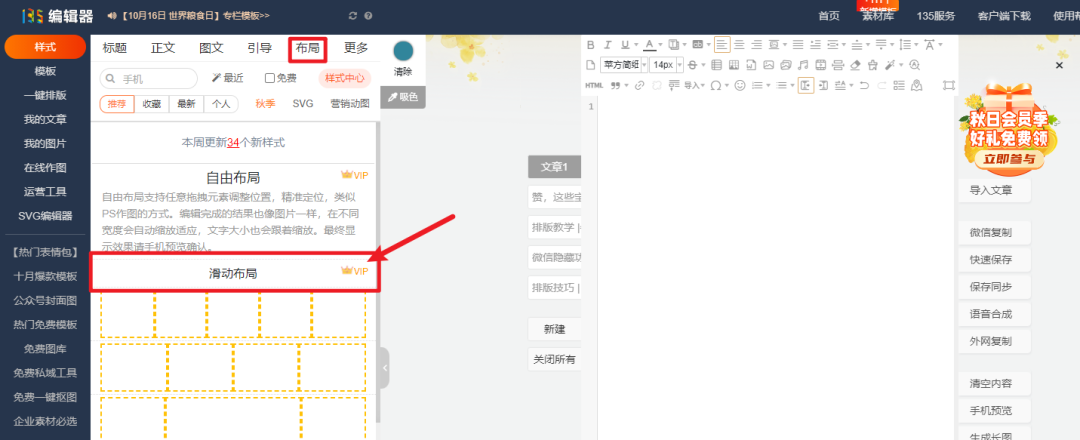Click the refresh icon in top bar

click(353, 15)
